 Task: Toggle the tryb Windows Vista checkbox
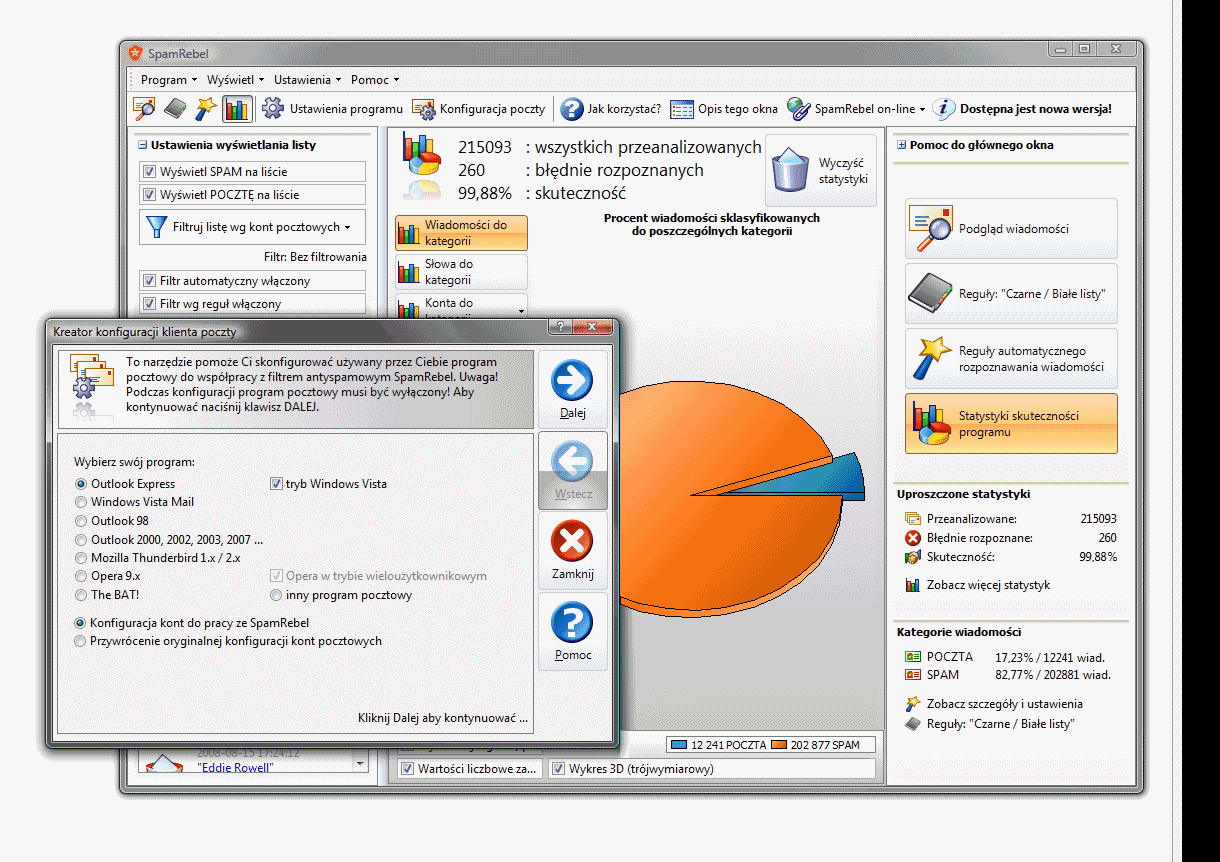tap(277, 484)
